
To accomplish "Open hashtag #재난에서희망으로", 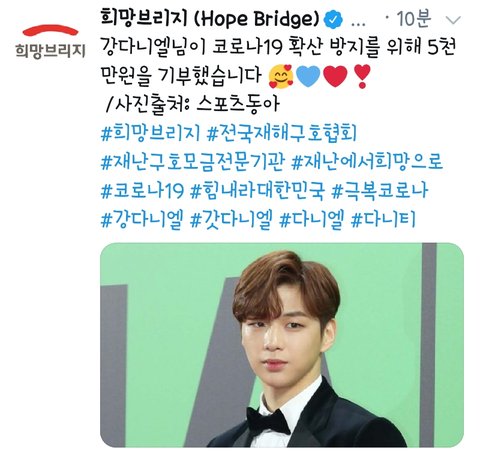I will [x=367, y=162].
